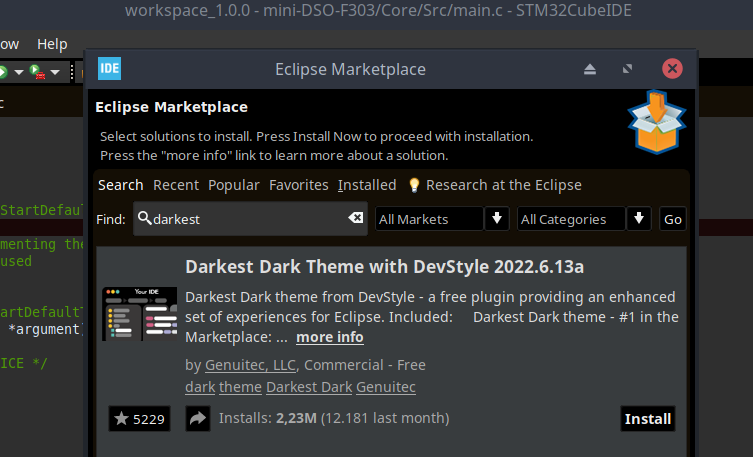The width and height of the screenshot is (753, 457).
Task: Open the Genuitec, LLC author link
Action: click(x=250, y=365)
